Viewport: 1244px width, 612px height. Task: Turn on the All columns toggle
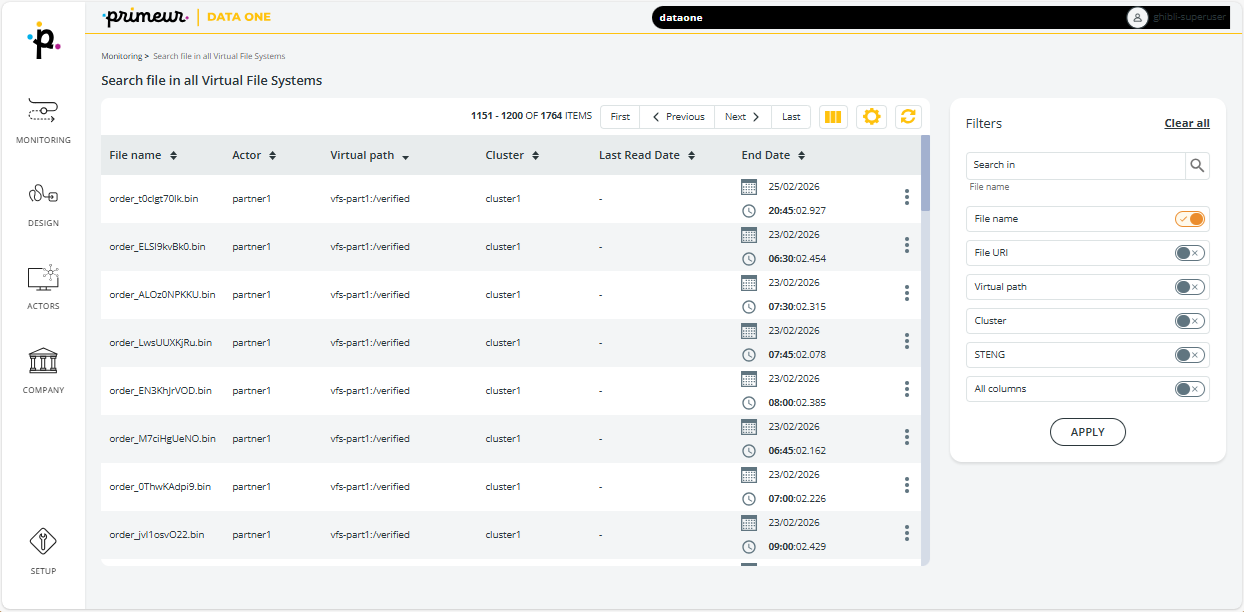coord(1190,389)
